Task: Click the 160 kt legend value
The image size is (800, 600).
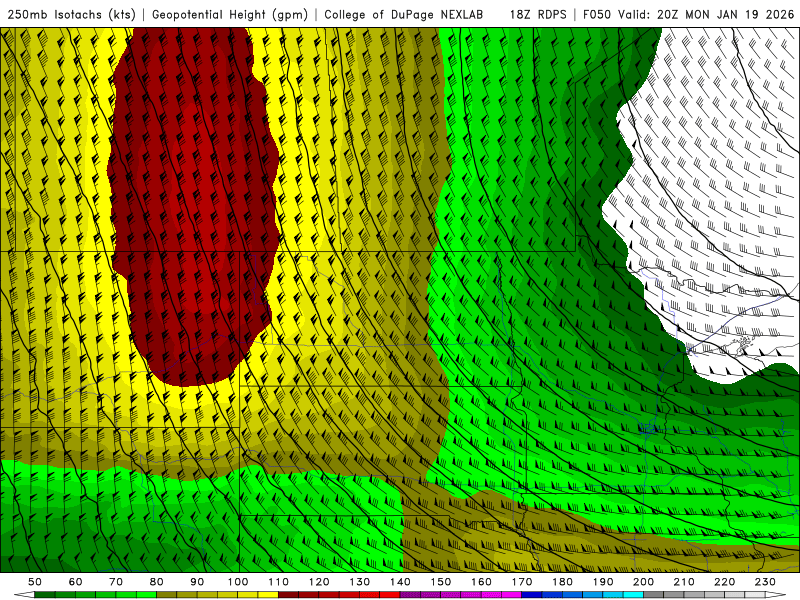Action: point(481,582)
